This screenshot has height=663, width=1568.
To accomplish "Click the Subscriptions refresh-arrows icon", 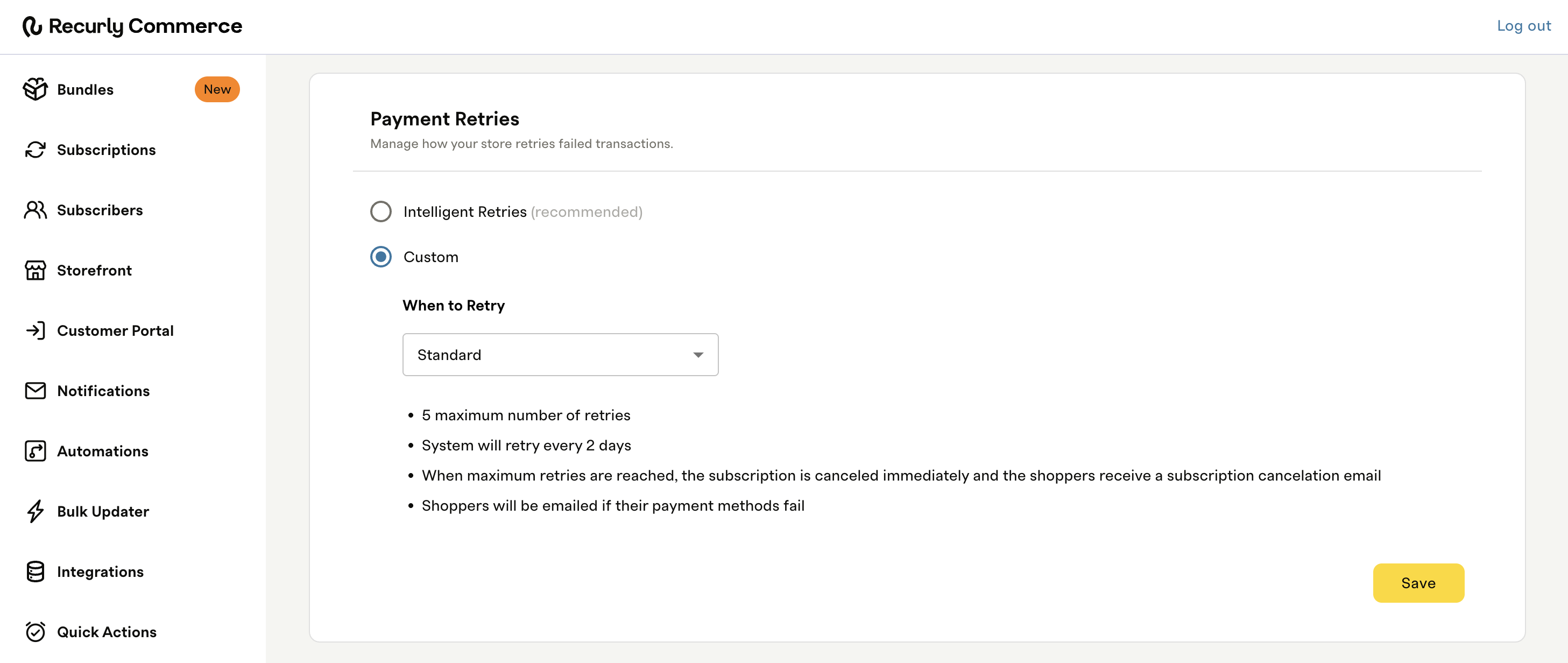I will click(x=36, y=150).
